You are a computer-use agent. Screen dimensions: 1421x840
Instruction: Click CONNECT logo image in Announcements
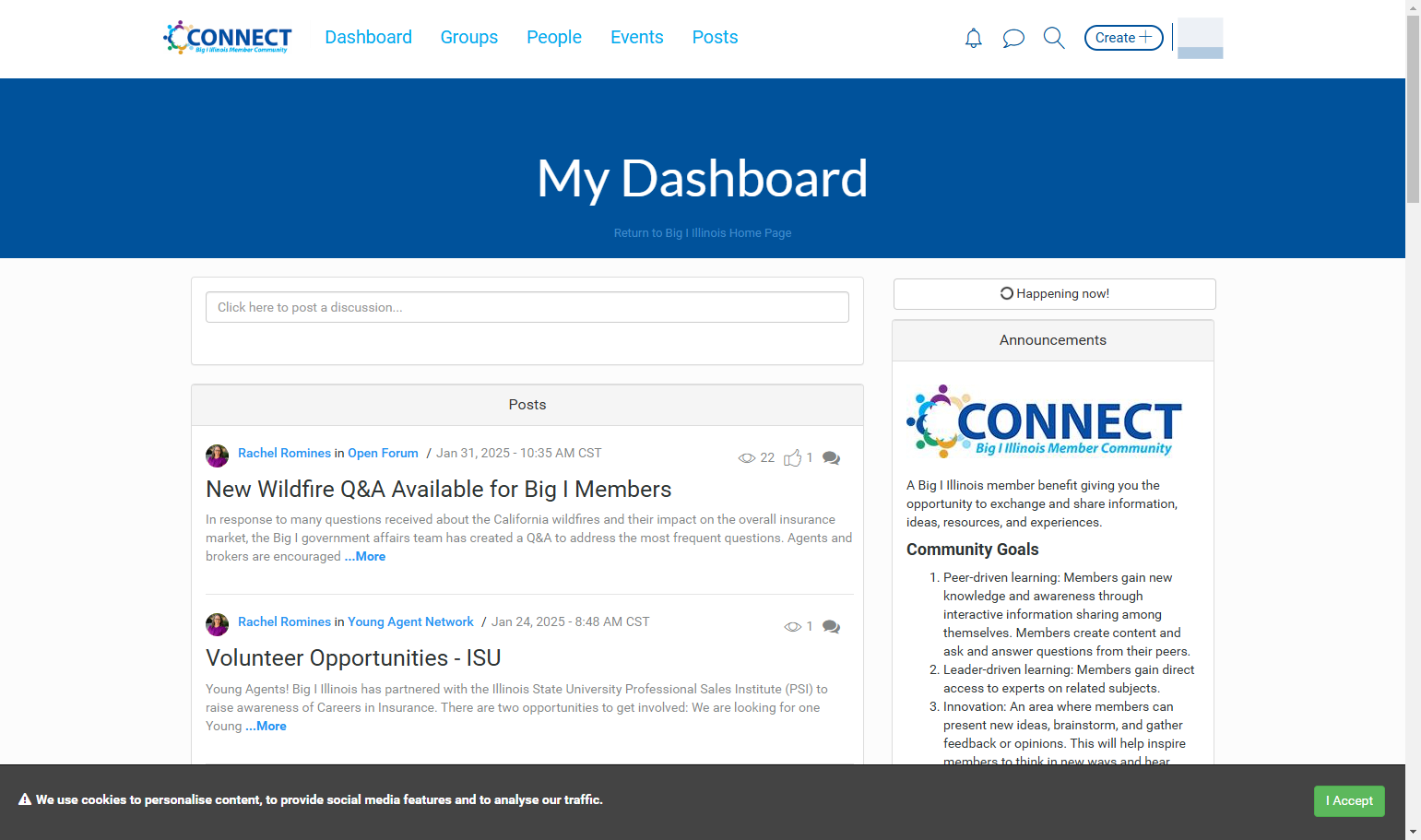point(1044,421)
